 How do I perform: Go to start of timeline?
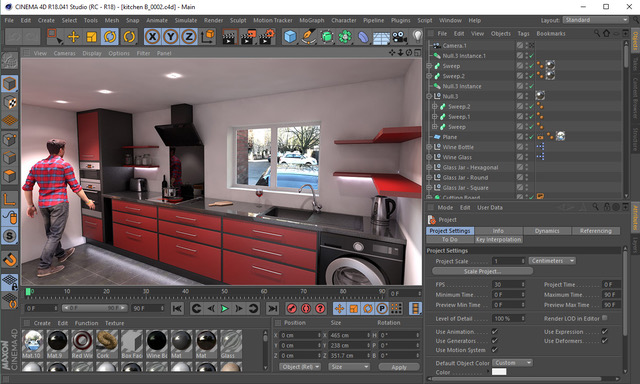177,309
